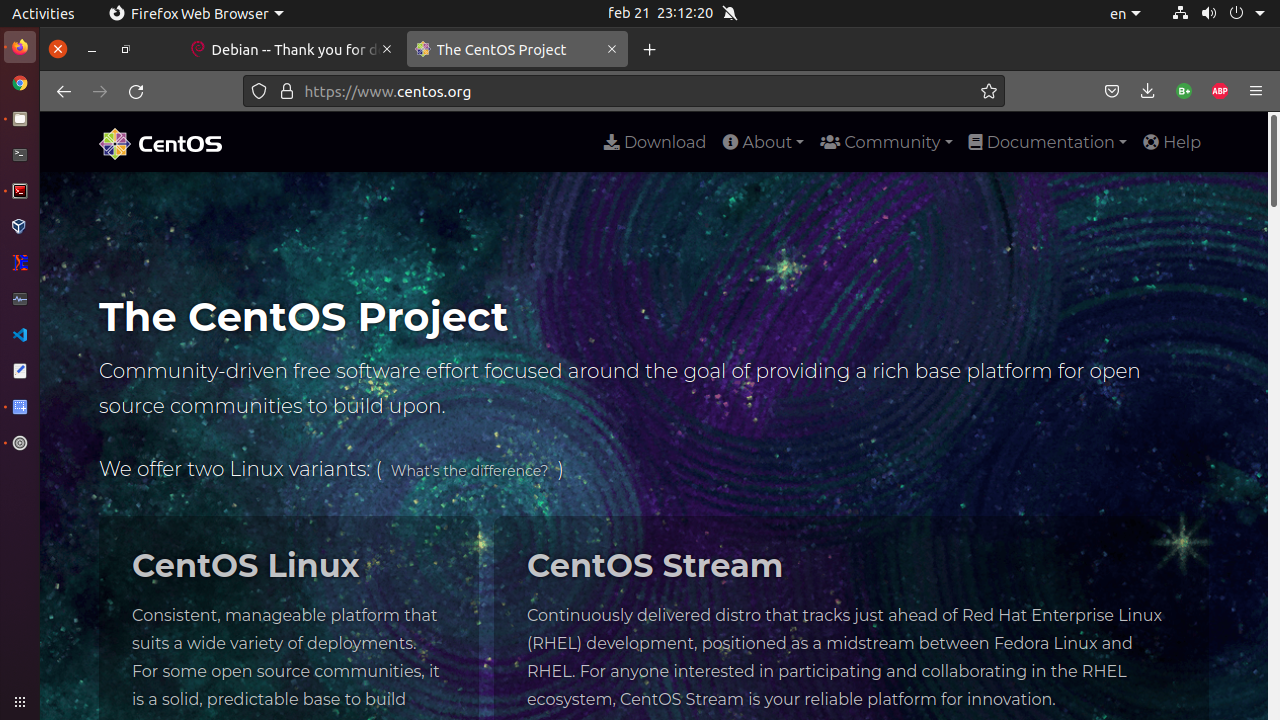Screen dimensions: 1280x720
Task: Expand the Documentation dropdown menu
Action: (x=1047, y=142)
